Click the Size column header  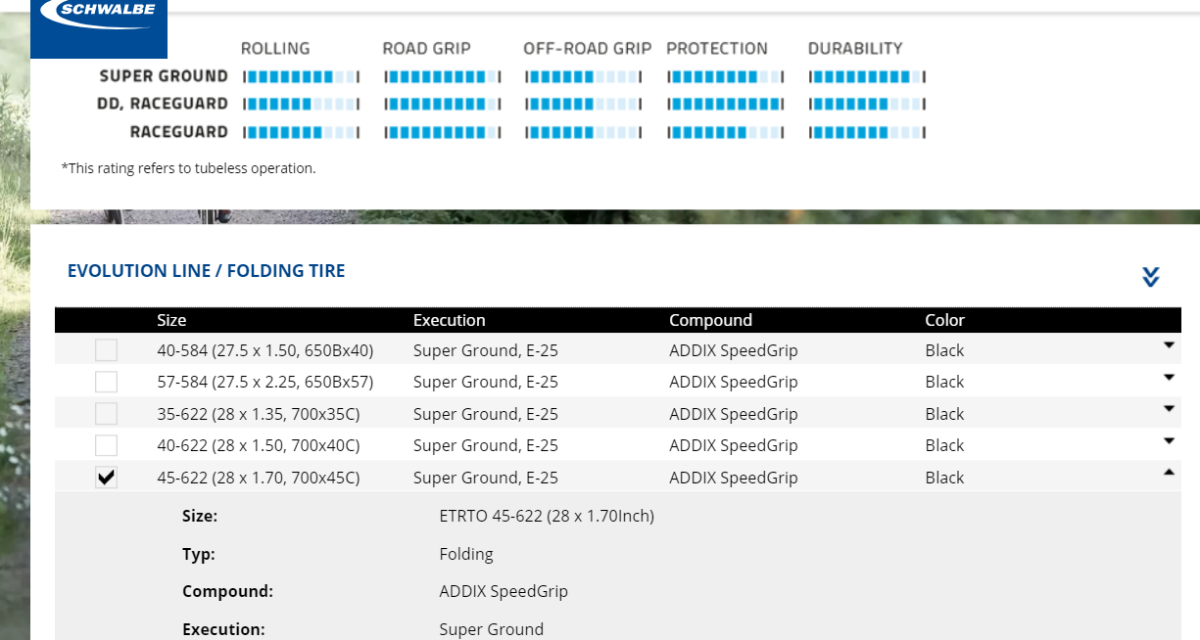tap(171, 320)
